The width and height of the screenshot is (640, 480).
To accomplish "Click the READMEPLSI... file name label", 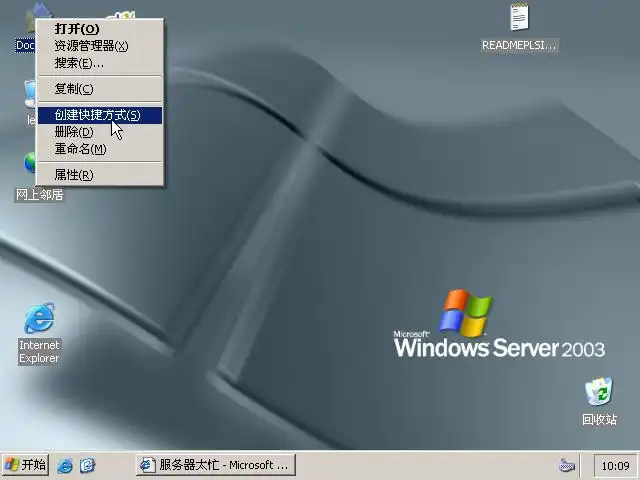I will 519,45.
